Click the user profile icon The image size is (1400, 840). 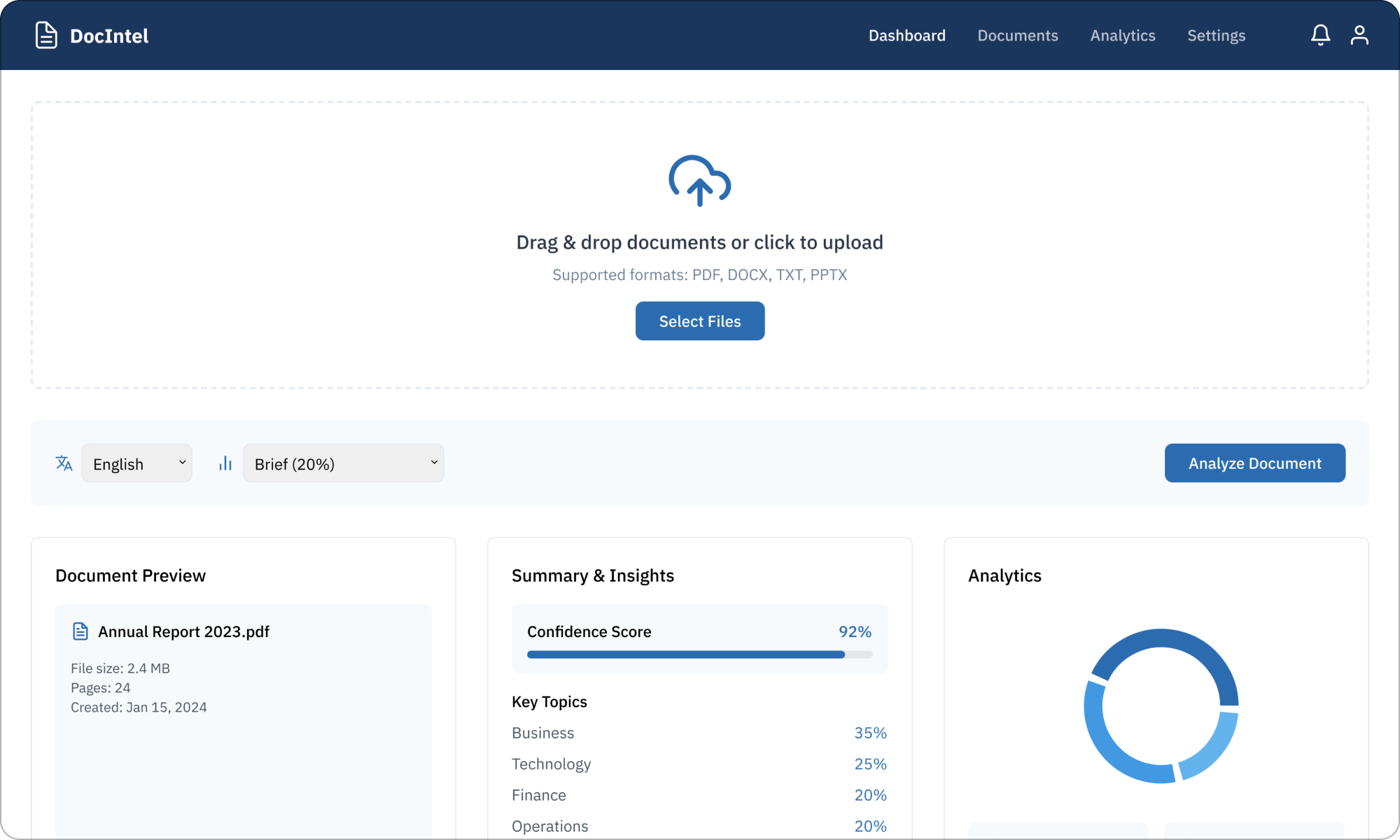[1359, 35]
